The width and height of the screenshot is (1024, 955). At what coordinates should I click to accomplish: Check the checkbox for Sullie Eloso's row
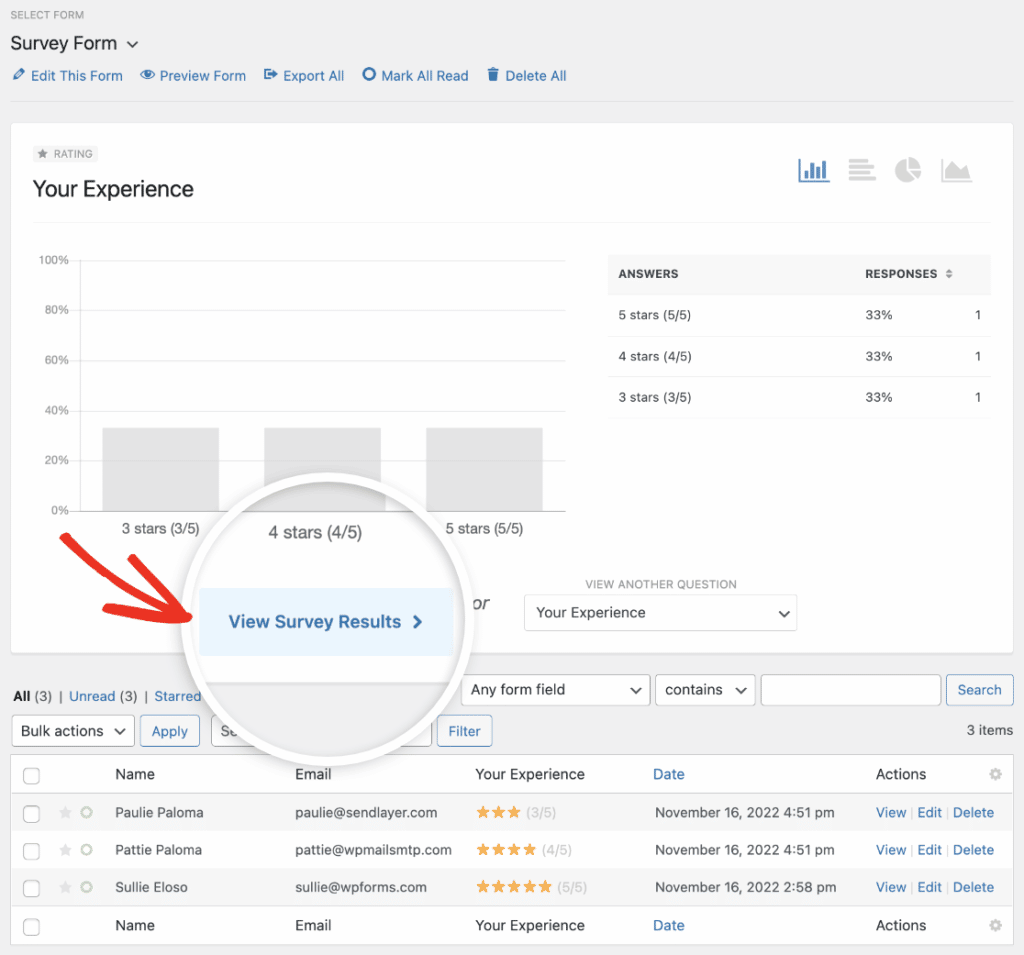[x=31, y=887]
